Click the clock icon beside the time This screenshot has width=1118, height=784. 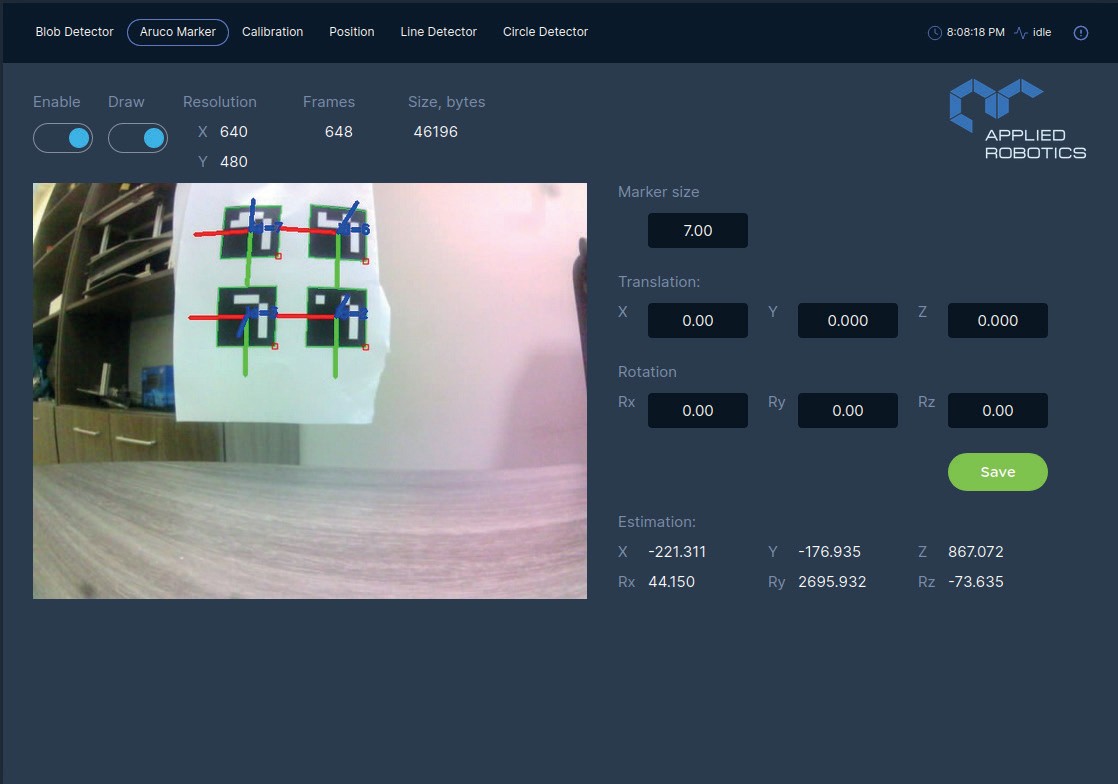tap(935, 33)
